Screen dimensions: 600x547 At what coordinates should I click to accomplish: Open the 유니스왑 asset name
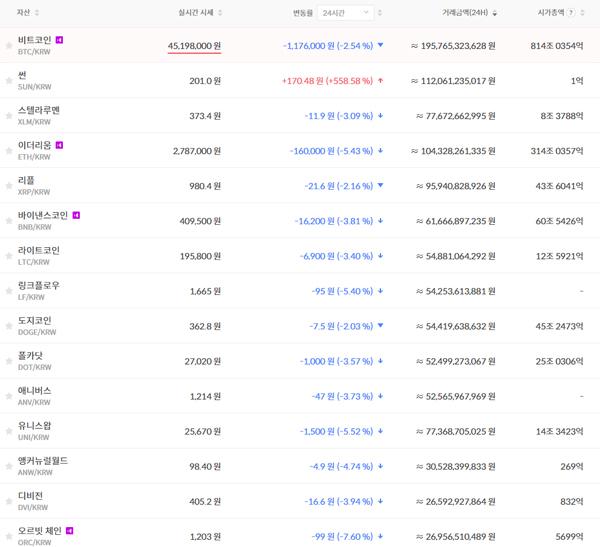(34, 426)
